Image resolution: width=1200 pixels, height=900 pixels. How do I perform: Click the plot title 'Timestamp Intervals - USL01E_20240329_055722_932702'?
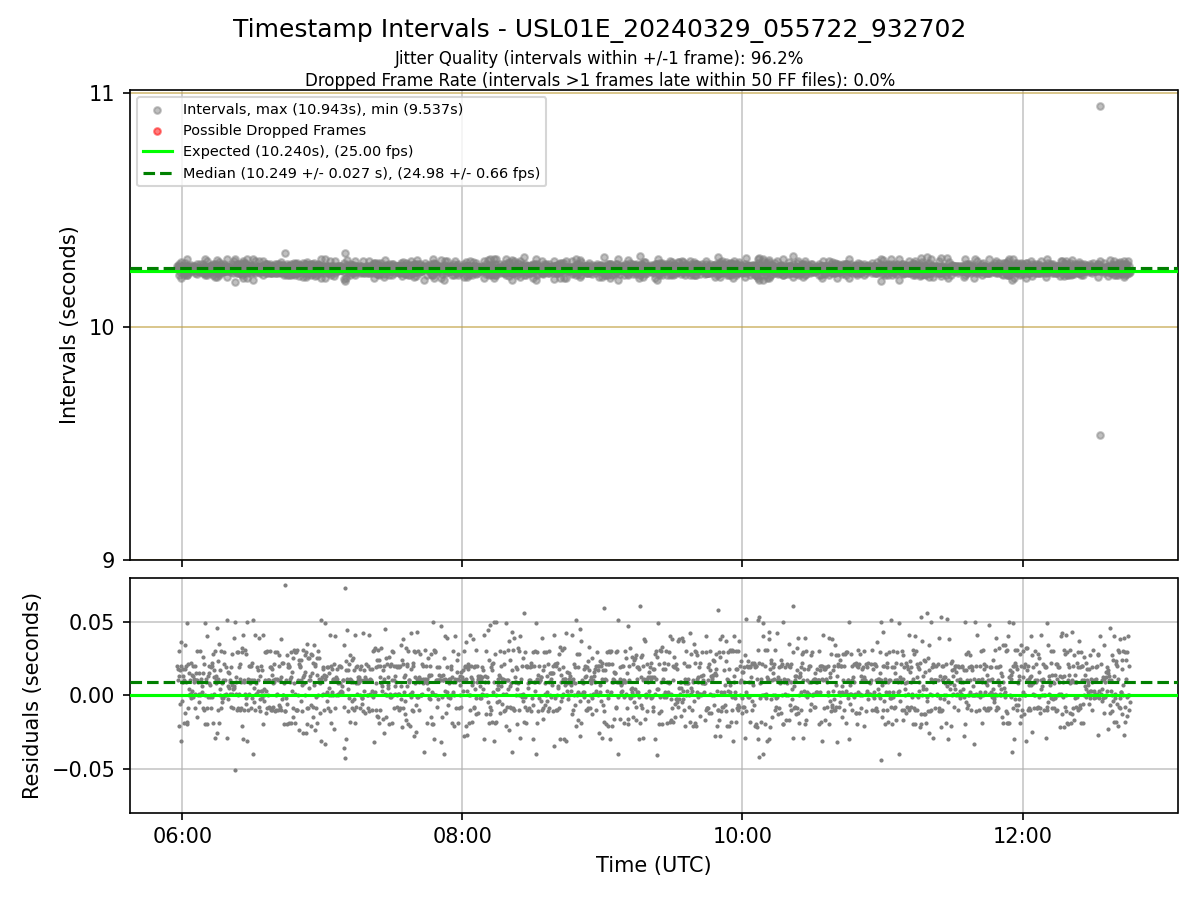pos(599,29)
